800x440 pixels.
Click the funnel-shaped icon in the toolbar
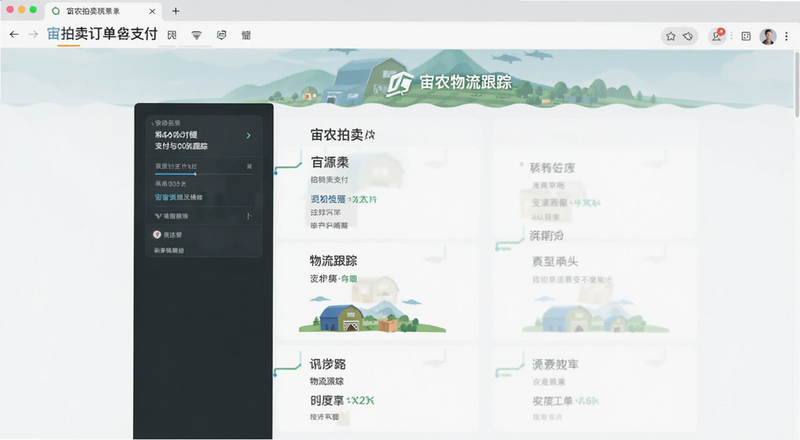click(196, 35)
